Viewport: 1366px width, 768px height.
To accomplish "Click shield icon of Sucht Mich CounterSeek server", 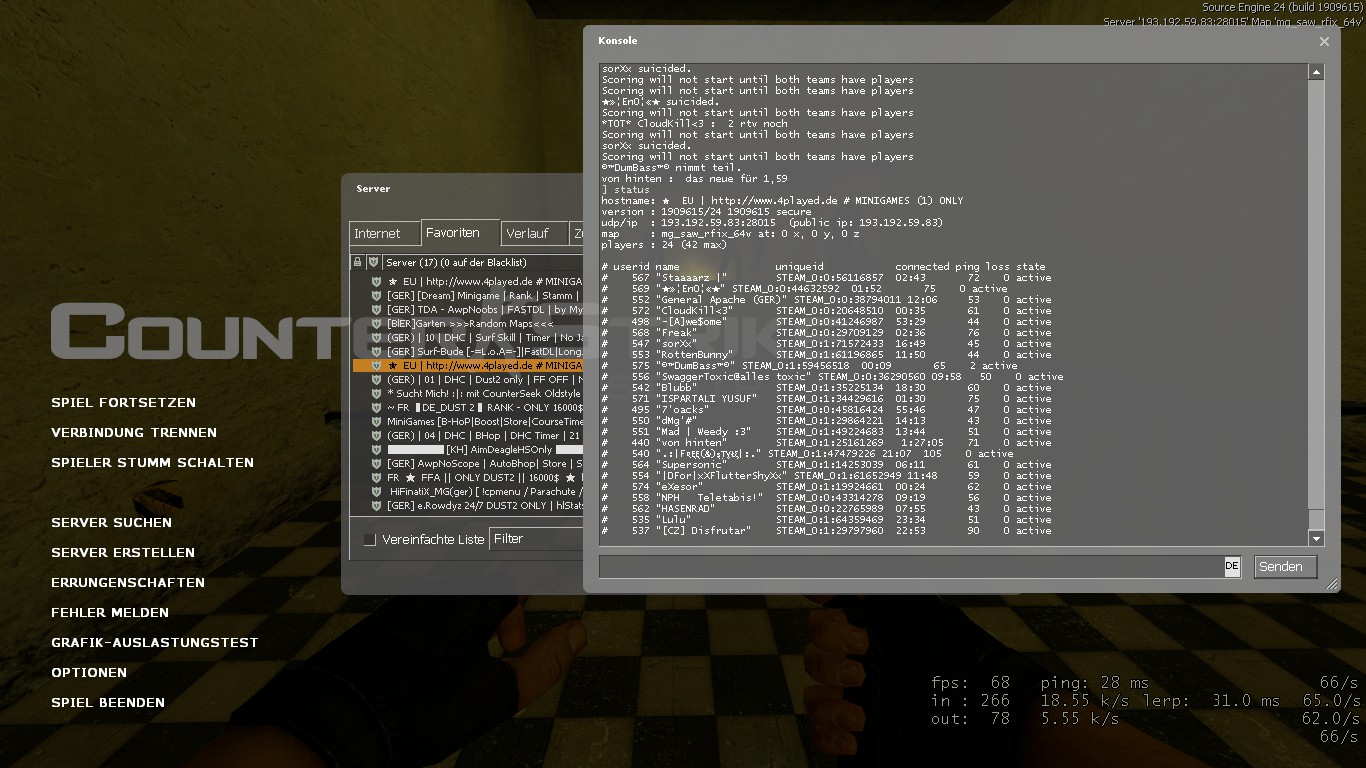I will point(376,394).
